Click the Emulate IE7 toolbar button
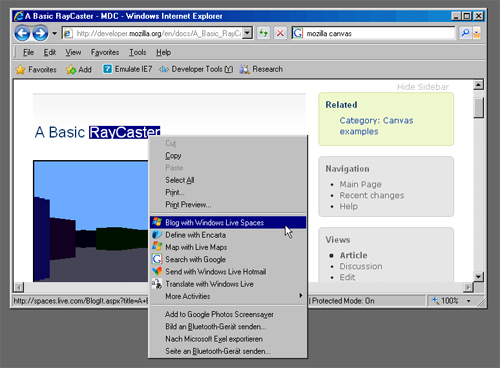The height and width of the screenshot is (368, 500). pyautogui.click(x=127, y=69)
